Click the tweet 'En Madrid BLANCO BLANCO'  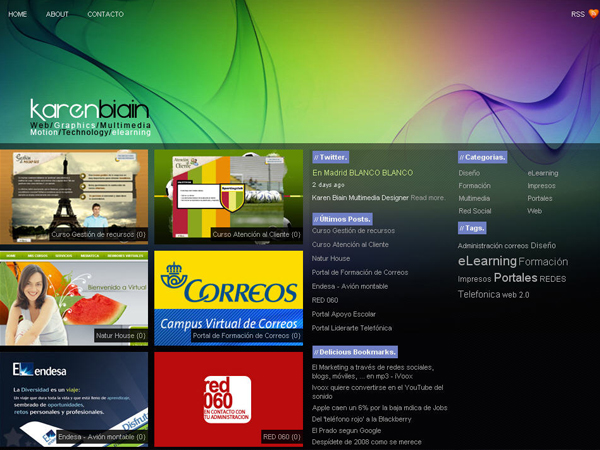(x=362, y=173)
